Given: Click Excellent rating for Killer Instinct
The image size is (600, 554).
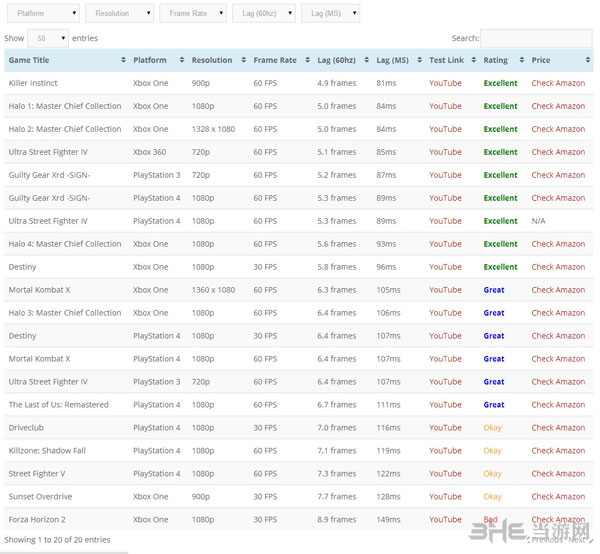Looking at the screenshot, I should 500,83.
